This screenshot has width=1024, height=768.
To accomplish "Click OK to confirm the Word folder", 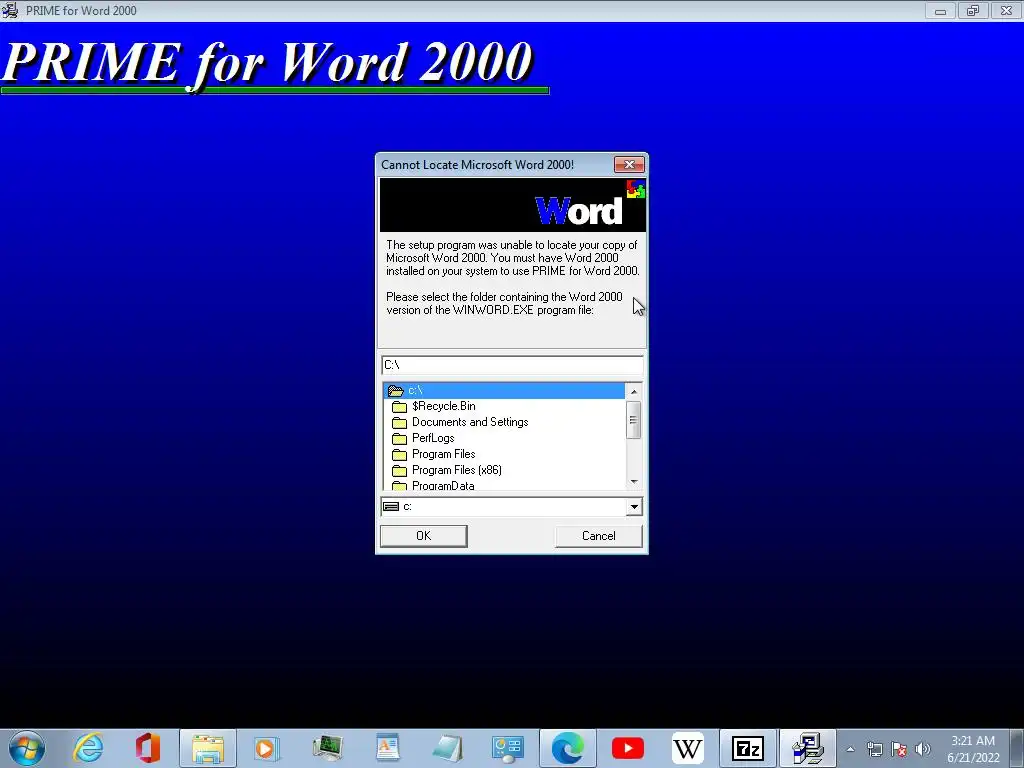I will 423,536.
